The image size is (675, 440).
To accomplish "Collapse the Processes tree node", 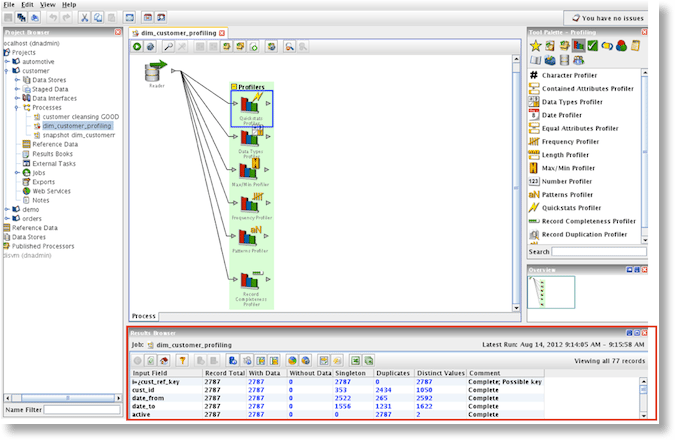I will pos(17,107).
